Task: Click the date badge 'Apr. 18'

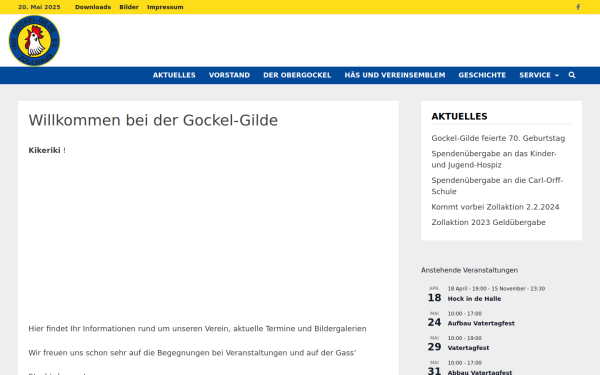Action: click(434, 295)
